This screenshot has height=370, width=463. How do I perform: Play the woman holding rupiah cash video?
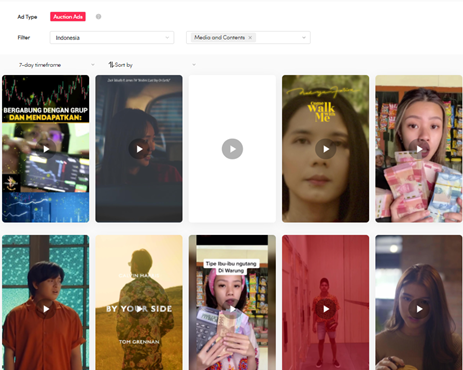(x=419, y=149)
